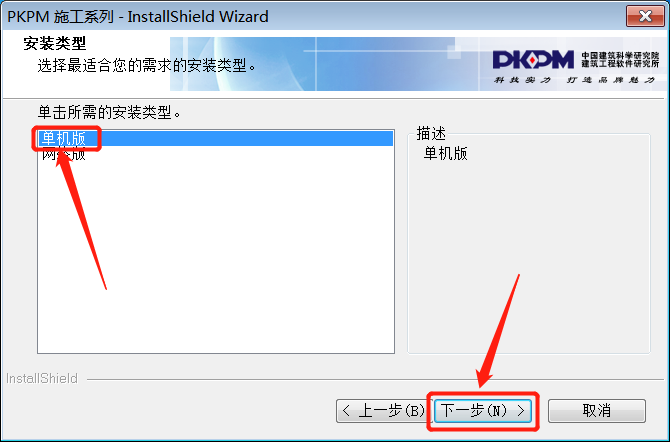Image resolution: width=670 pixels, height=442 pixels.
Task: Close the InstallShield Wizard window
Action: click(645, 16)
